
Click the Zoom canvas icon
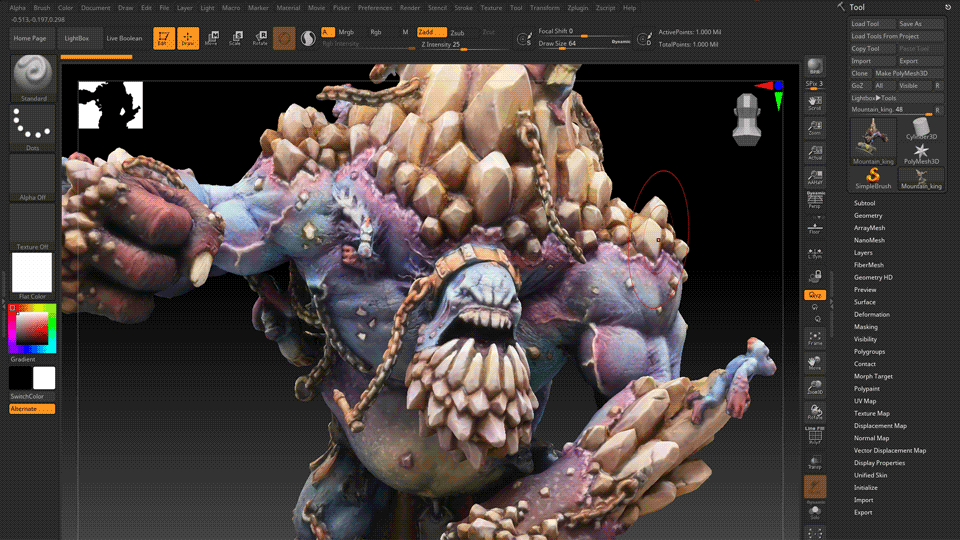click(814, 128)
